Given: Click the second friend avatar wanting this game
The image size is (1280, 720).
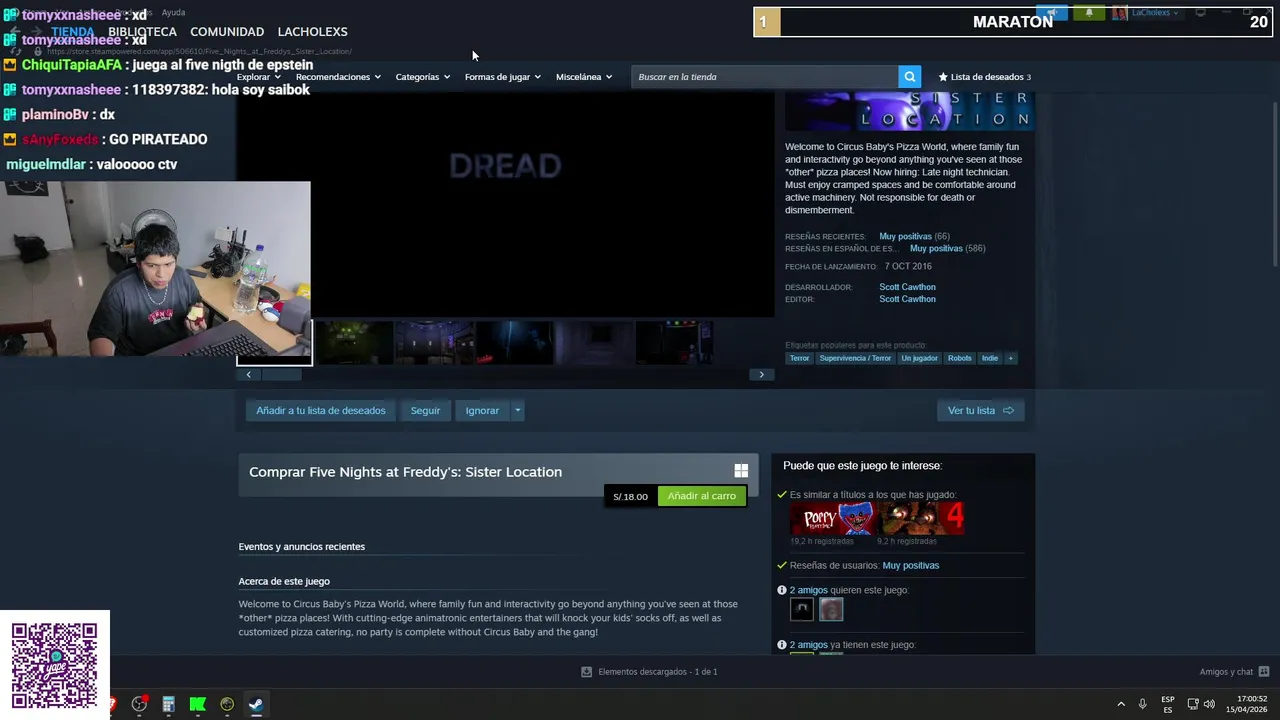Looking at the screenshot, I should [x=831, y=609].
